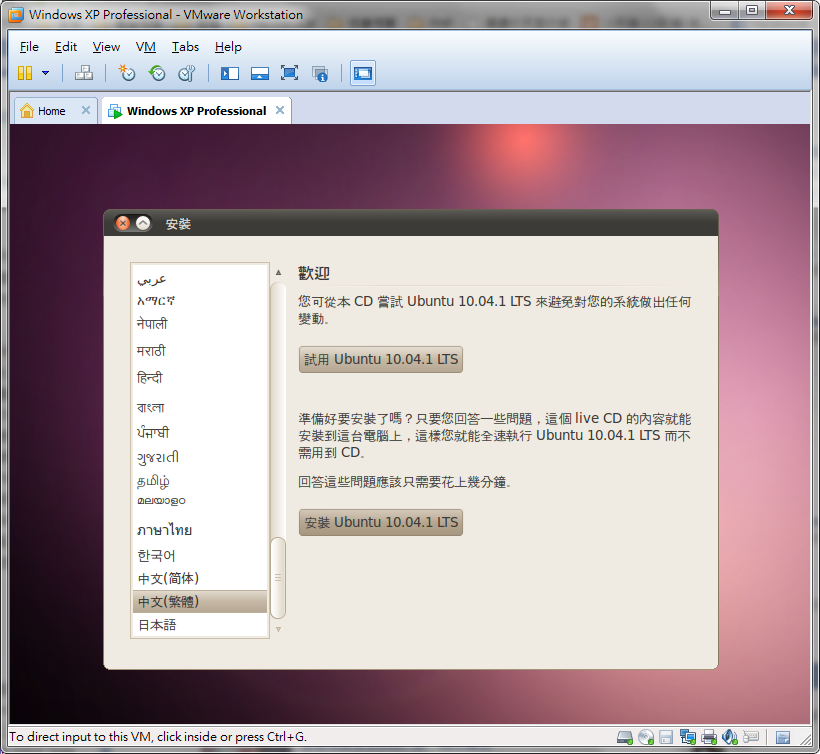Select हिन्दी in the language list
820x754 pixels.
[200, 378]
